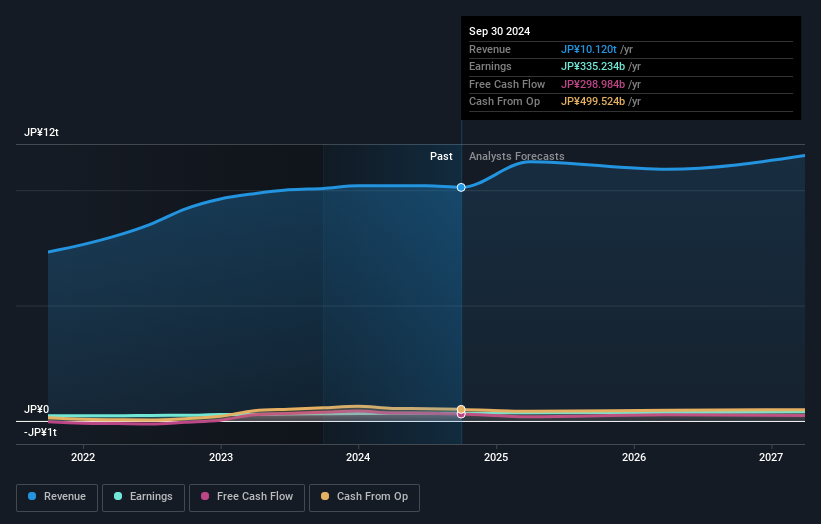Select the revenue data point at Sep 2024

(461, 187)
